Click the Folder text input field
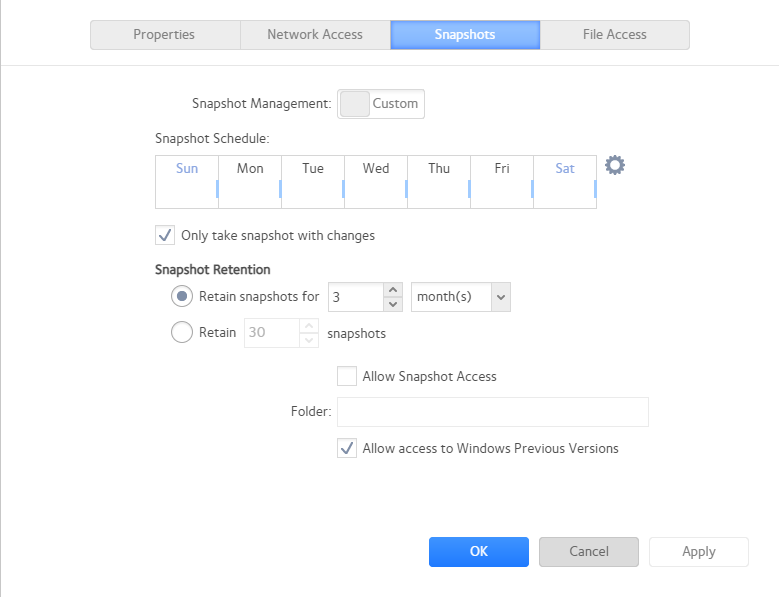Screen dimensions: 779x597 click(x=492, y=412)
